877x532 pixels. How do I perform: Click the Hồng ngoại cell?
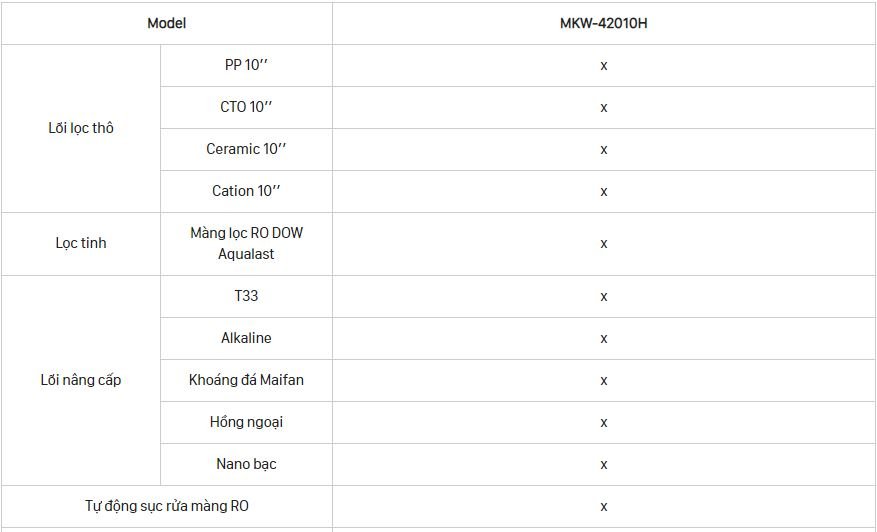(x=246, y=422)
